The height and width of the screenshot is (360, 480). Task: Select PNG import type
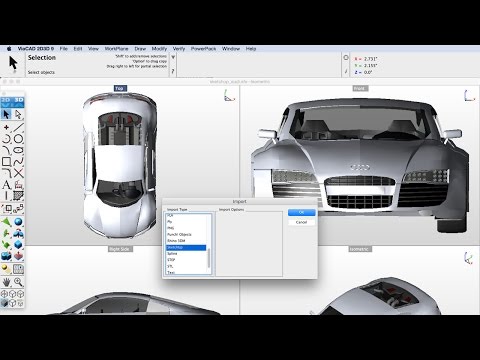pyautogui.click(x=186, y=228)
